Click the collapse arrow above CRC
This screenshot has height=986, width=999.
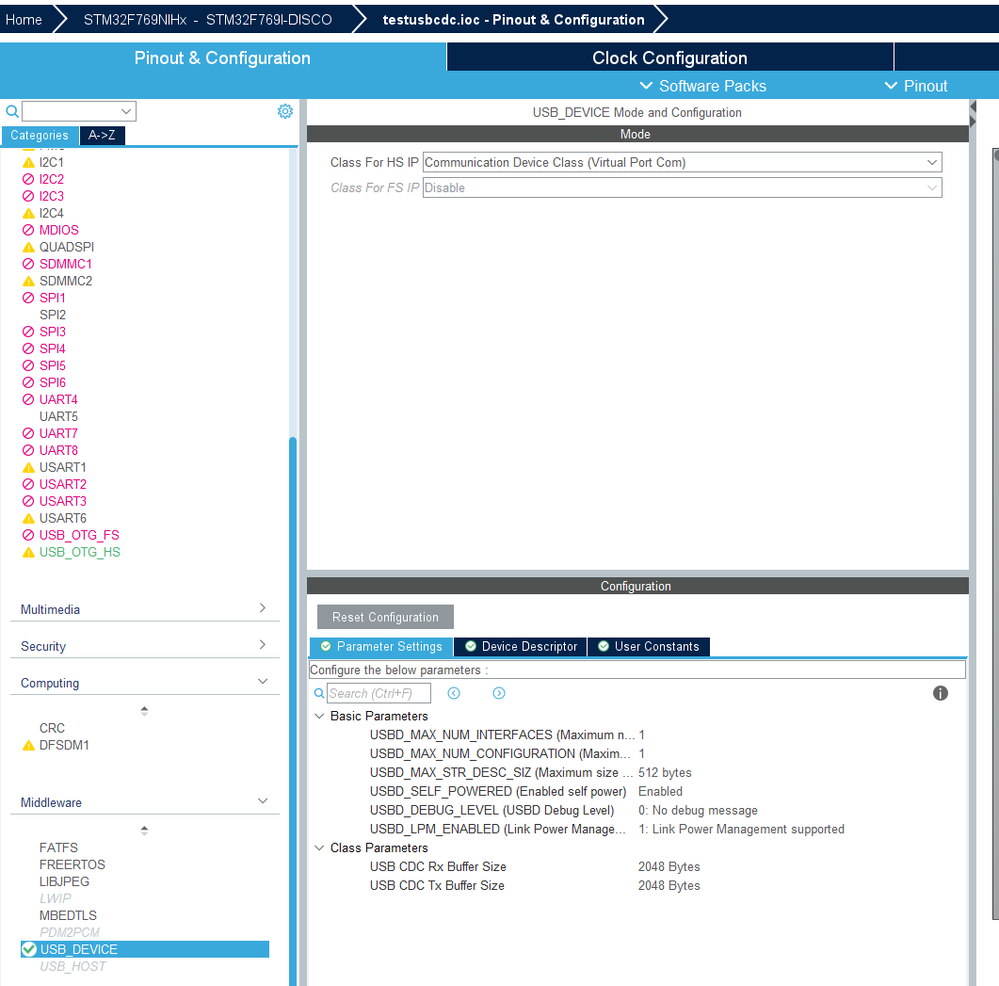click(145, 711)
